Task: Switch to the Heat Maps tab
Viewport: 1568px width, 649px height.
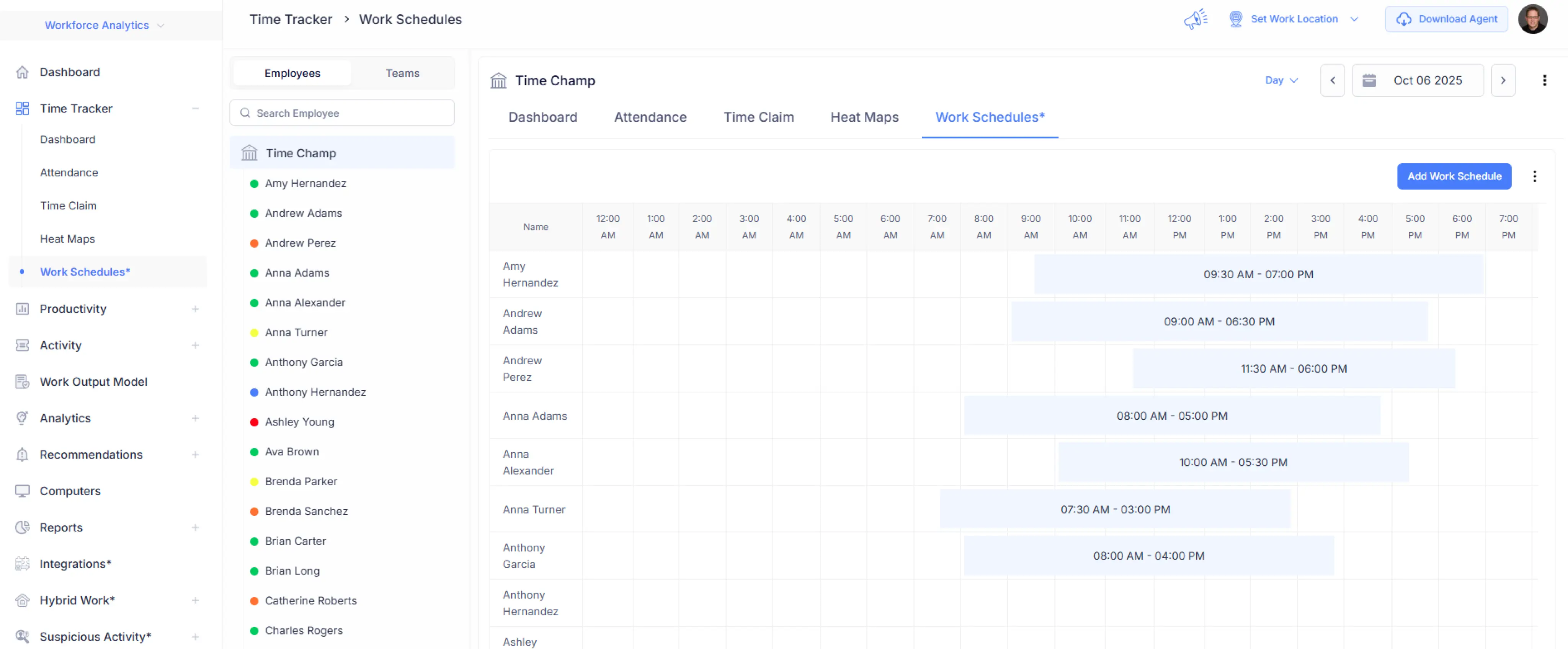Action: pyautogui.click(x=864, y=117)
